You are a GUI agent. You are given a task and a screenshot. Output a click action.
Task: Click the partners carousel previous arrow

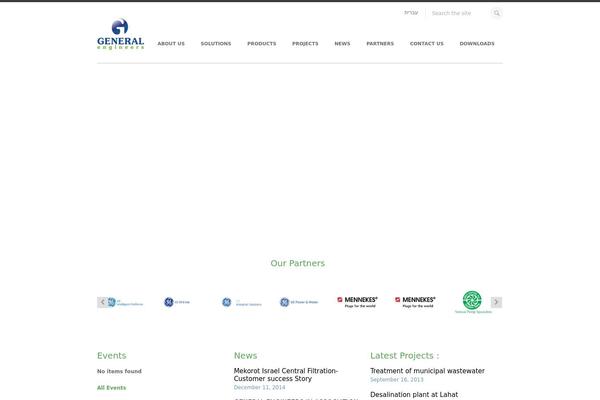point(103,302)
